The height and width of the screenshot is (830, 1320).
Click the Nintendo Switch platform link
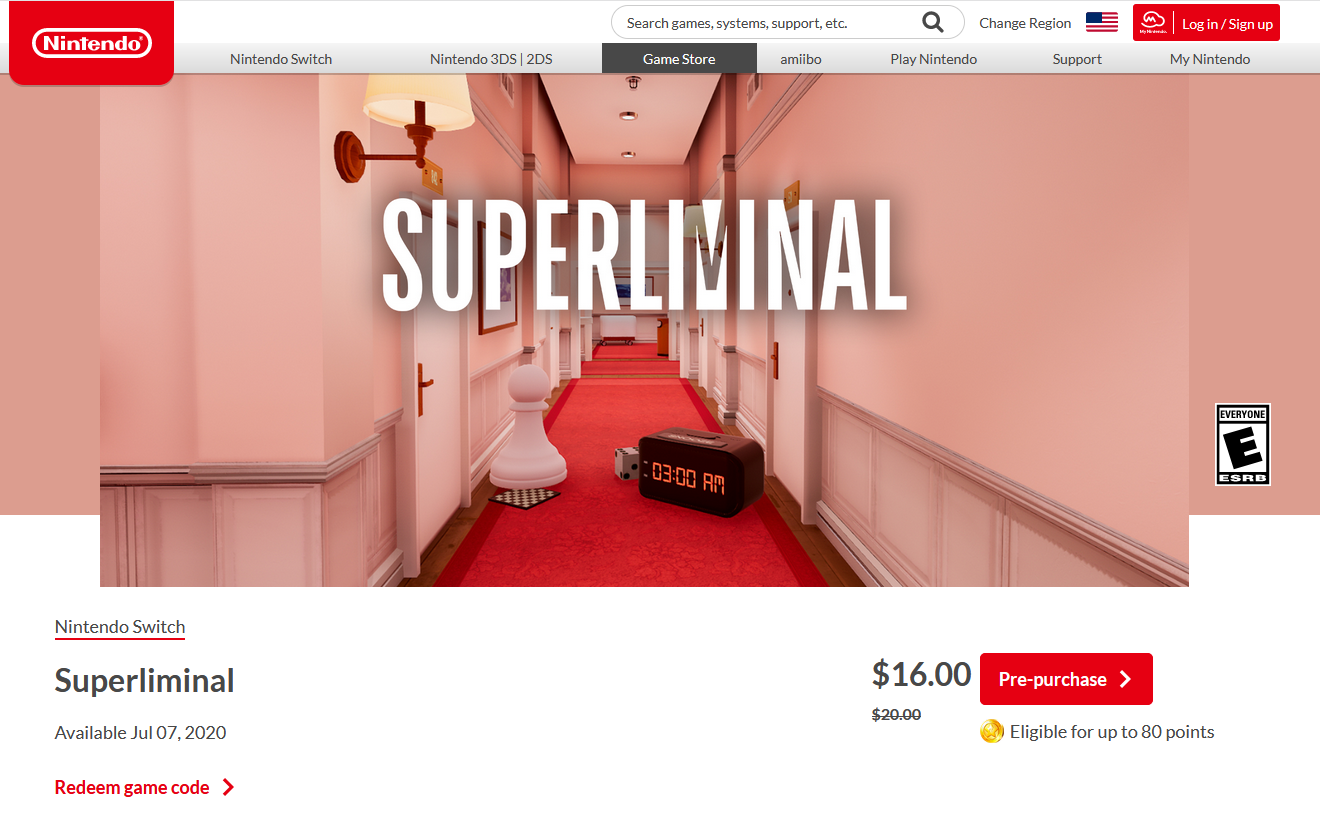click(120, 628)
